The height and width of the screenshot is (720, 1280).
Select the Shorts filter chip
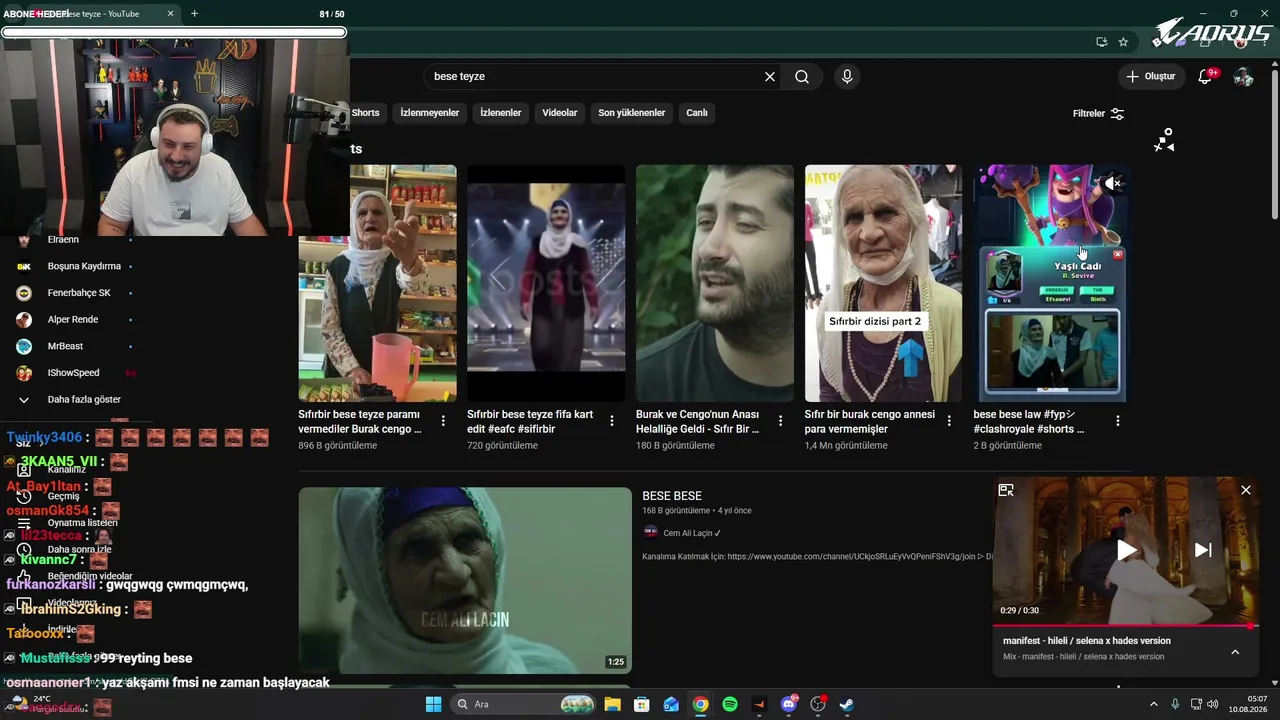pos(366,113)
